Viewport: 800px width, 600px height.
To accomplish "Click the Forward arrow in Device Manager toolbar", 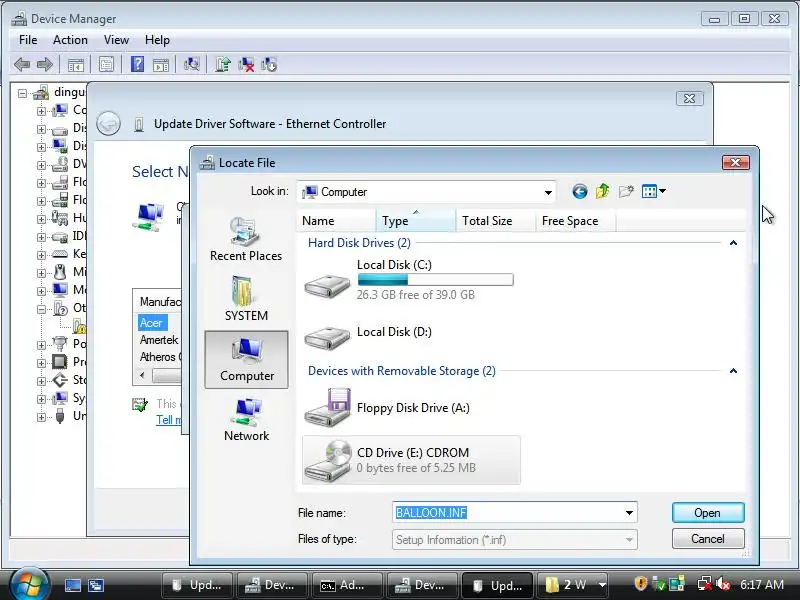I will [45, 64].
